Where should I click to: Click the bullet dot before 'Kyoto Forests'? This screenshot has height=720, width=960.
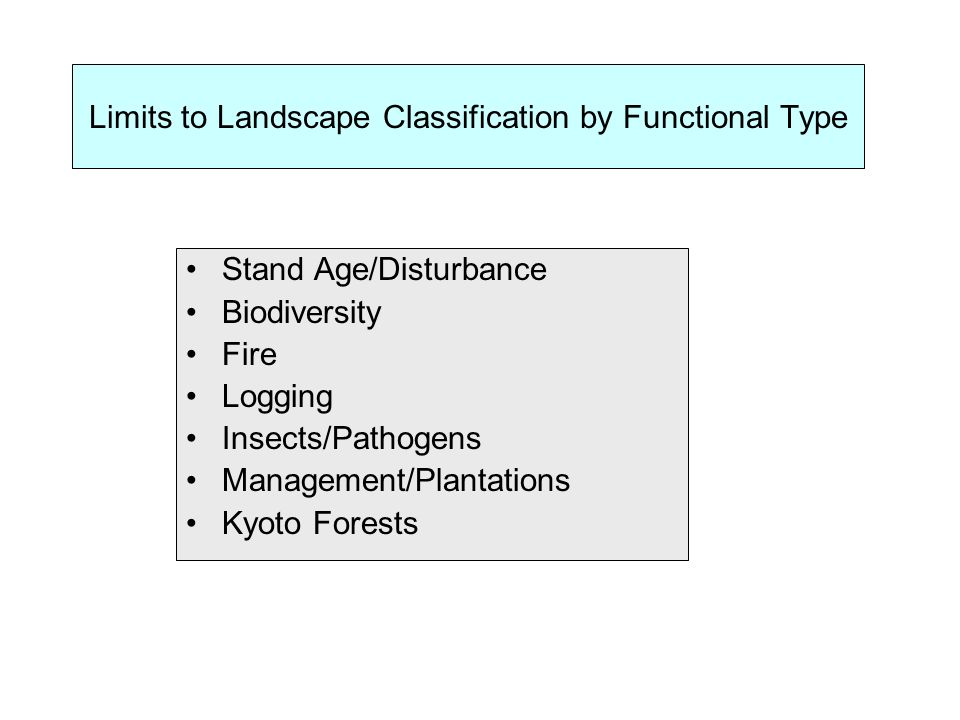tap(192, 523)
